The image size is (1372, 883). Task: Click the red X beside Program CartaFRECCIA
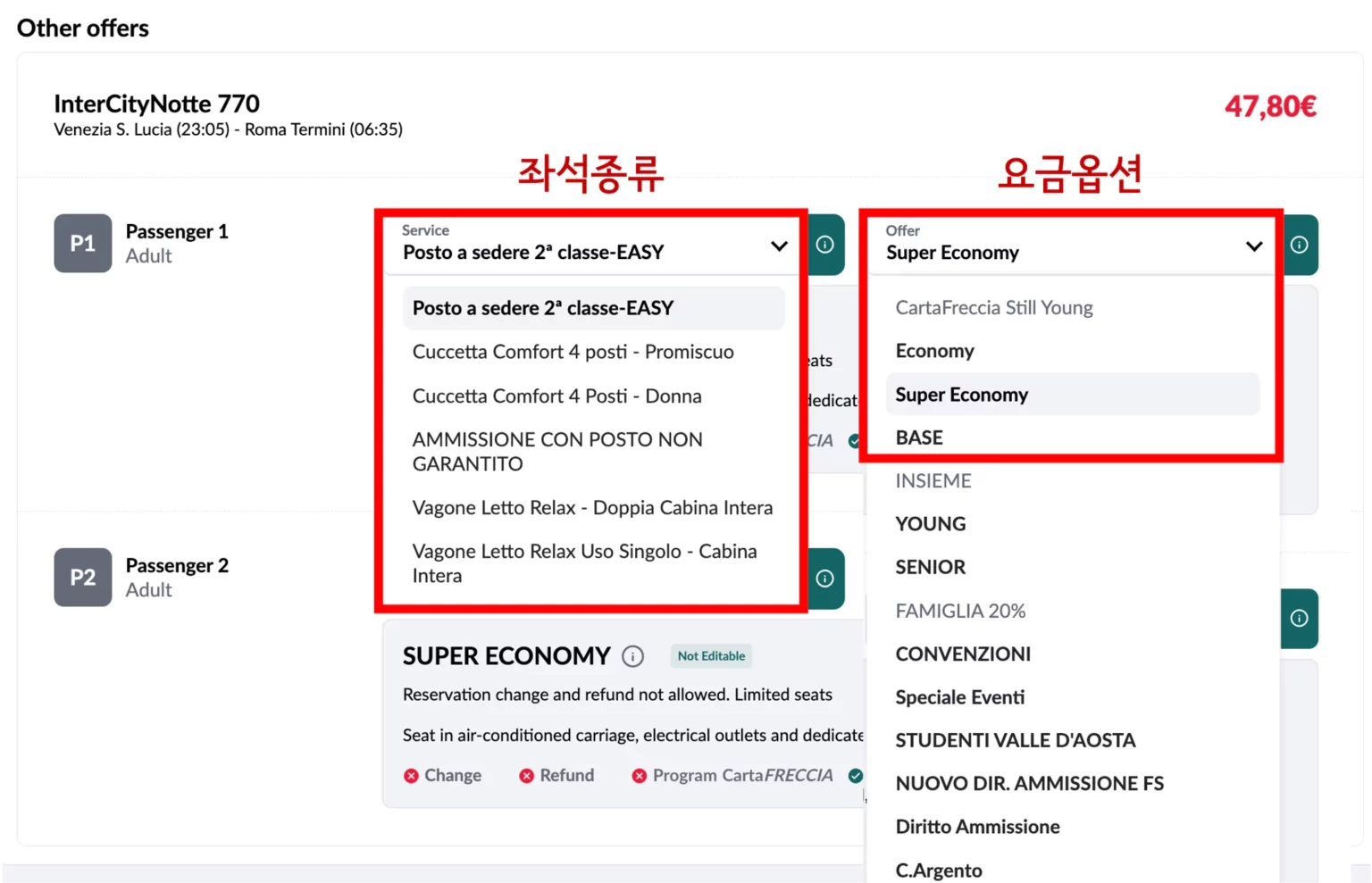[640, 775]
